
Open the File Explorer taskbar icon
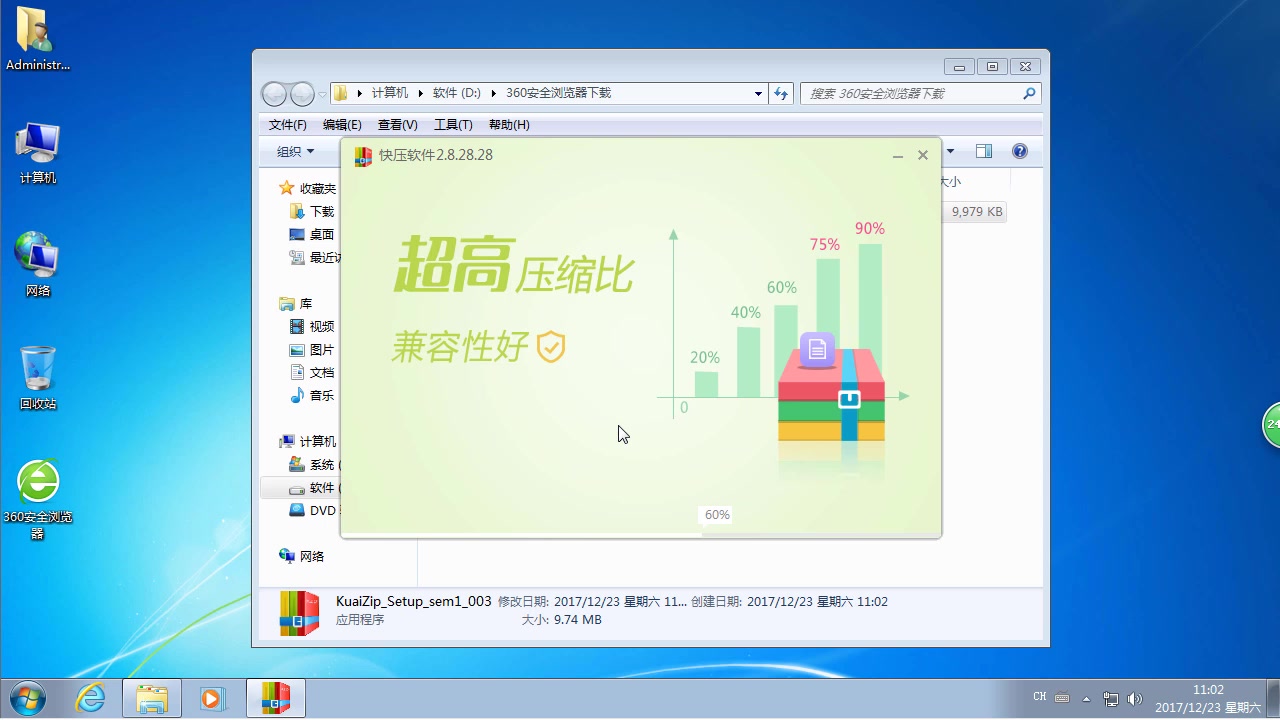(152, 698)
